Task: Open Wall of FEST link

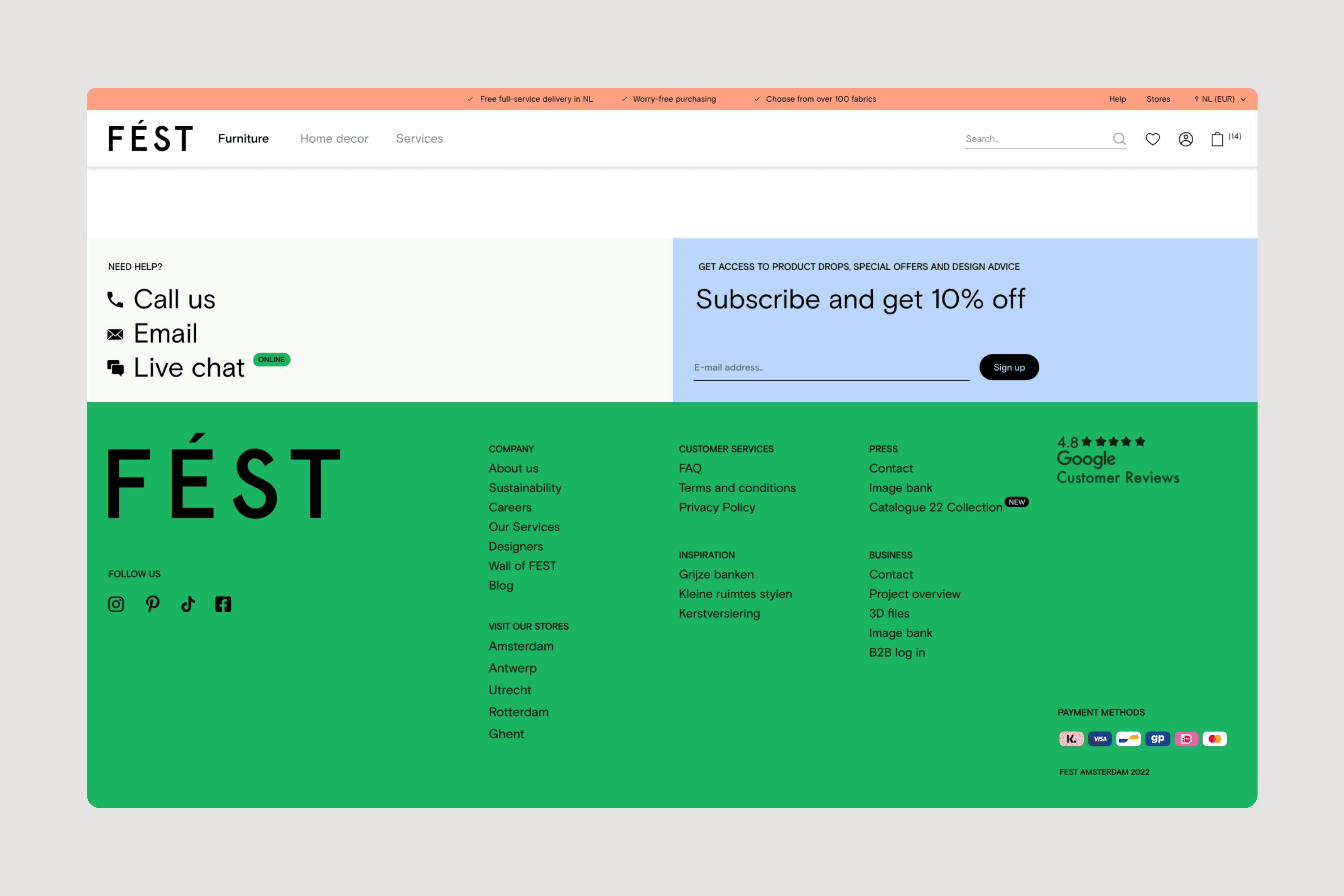Action: click(522, 566)
